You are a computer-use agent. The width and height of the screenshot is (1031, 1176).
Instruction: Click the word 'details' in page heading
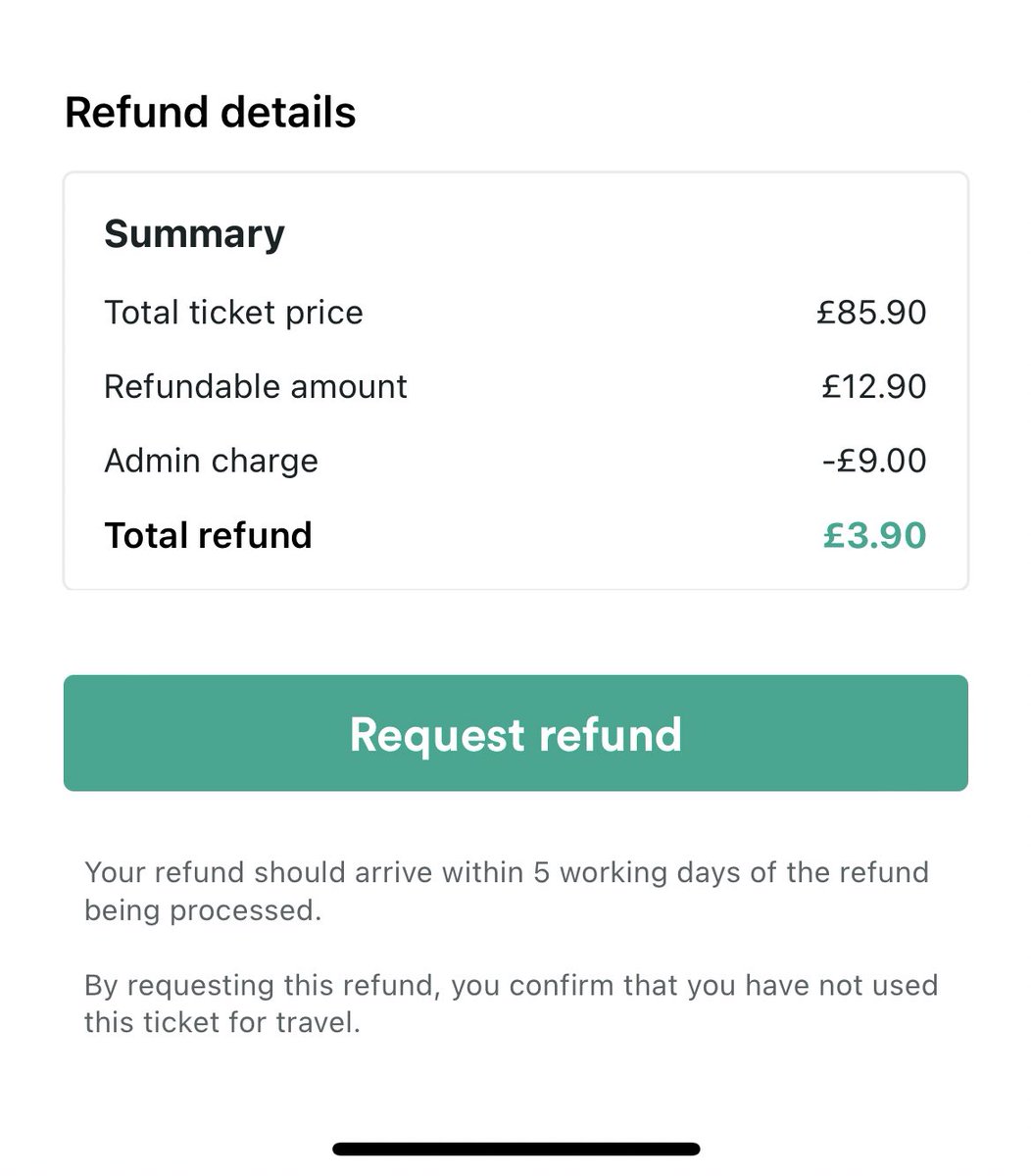287,112
